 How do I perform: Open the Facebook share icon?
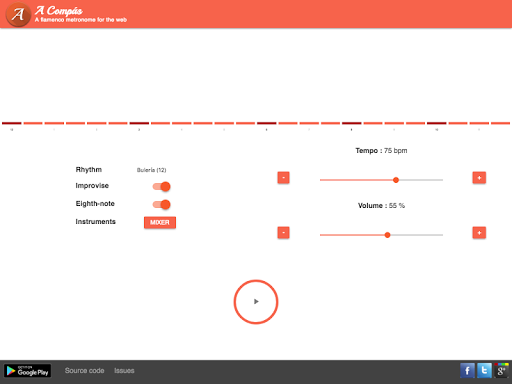(x=467, y=370)
